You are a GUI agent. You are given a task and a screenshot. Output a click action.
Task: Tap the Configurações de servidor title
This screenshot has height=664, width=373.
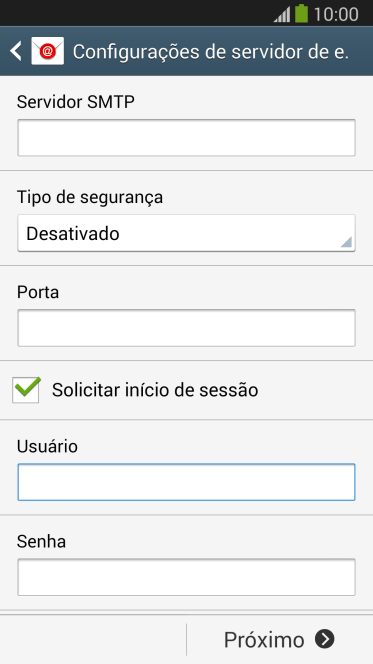(211, 52)
